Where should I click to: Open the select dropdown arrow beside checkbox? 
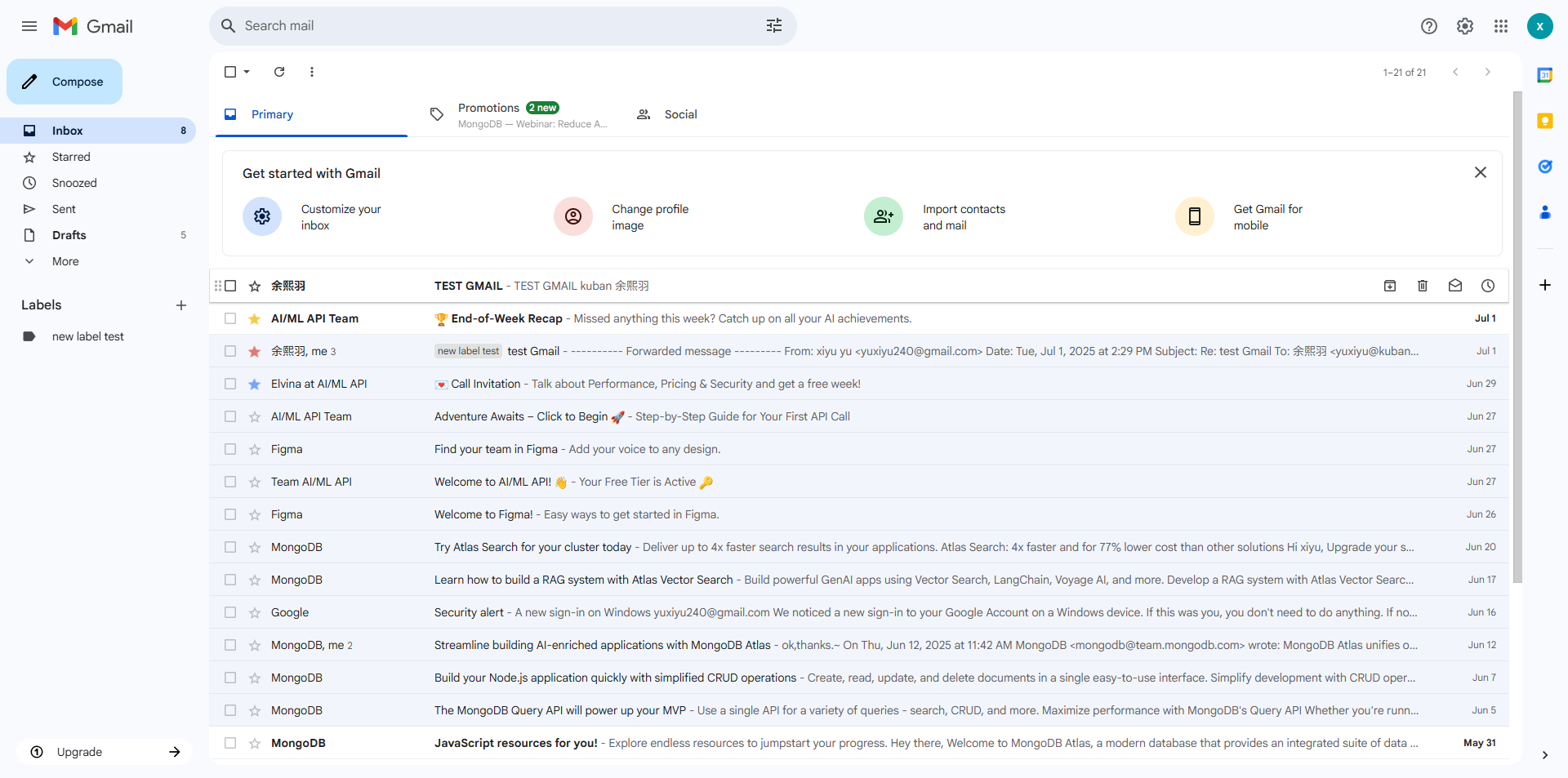coord(247,72)
